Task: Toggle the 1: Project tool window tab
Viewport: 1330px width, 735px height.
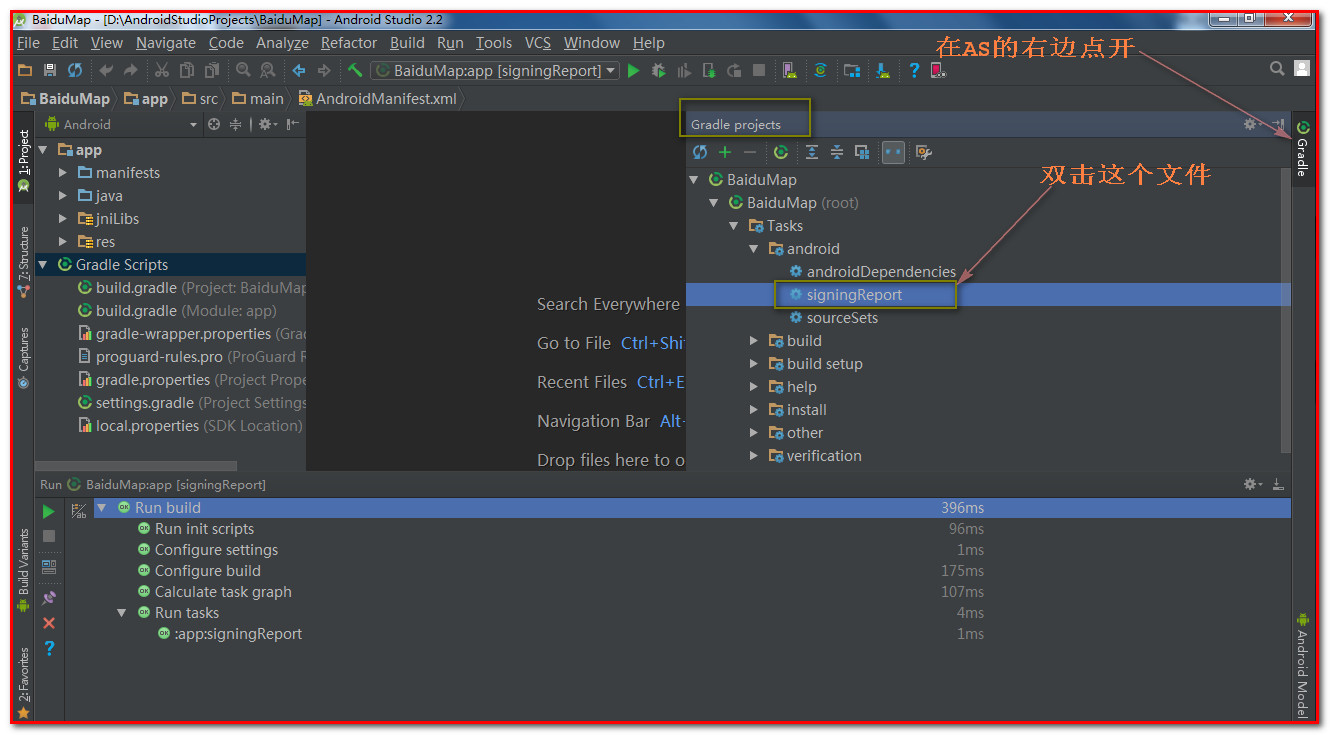Action: (x=24, y=161)
